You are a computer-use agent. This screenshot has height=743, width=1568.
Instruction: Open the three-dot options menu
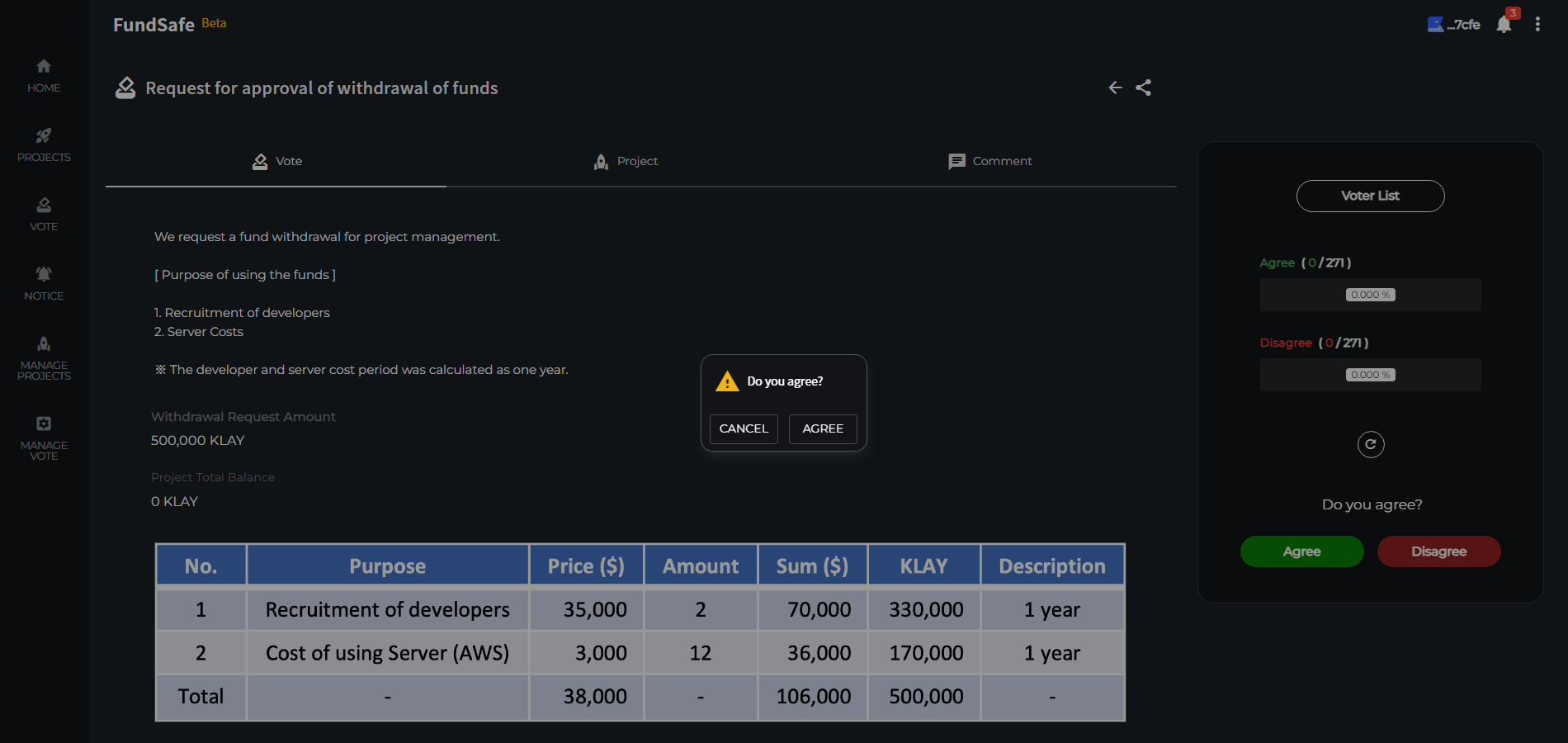pyautogui.click(x=1537, y=25)
